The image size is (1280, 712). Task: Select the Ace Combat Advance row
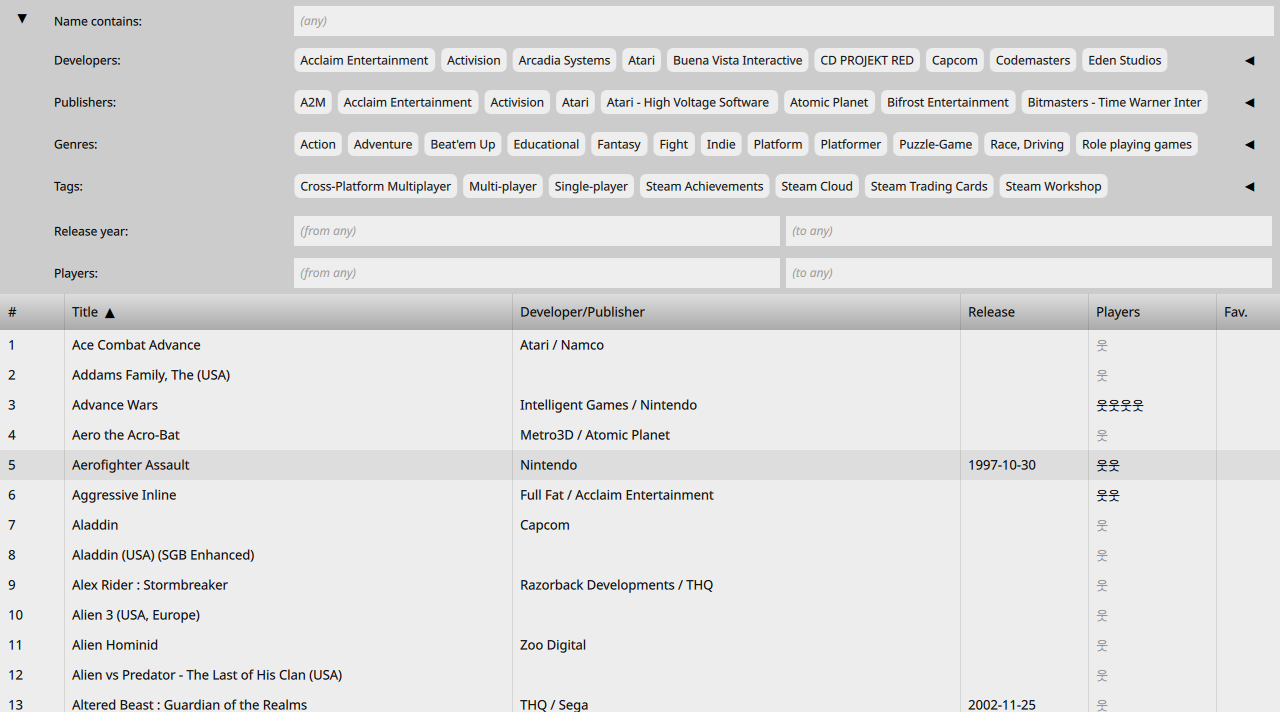[640, 345]
